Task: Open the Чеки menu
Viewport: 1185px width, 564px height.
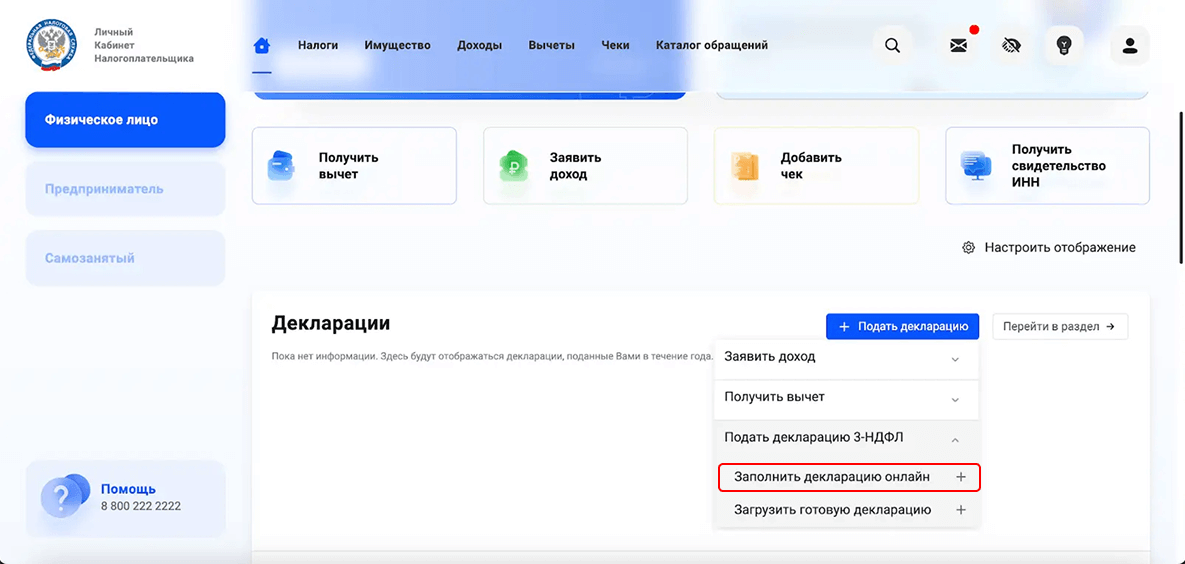Action: [x=615, y=45]
